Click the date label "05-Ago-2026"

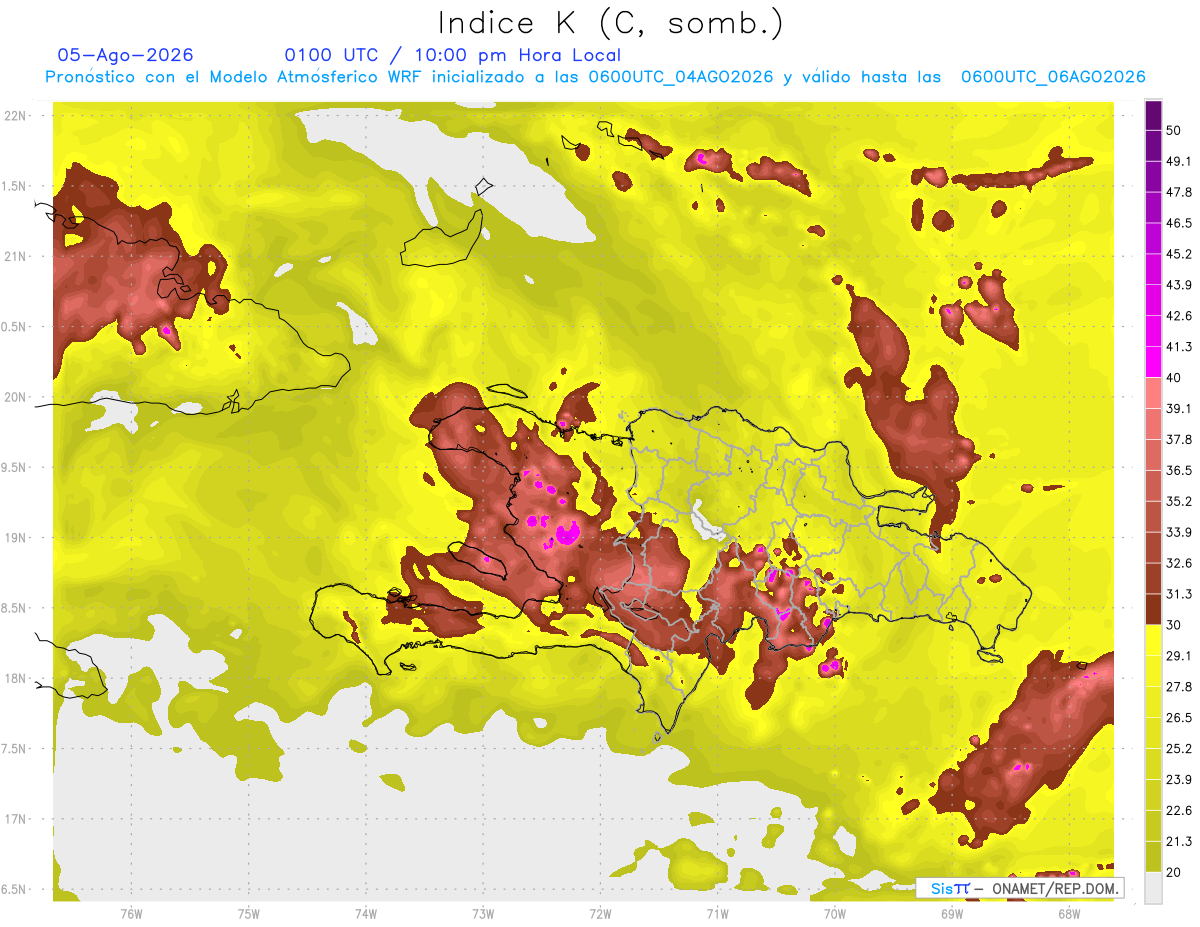coord(125,55)
